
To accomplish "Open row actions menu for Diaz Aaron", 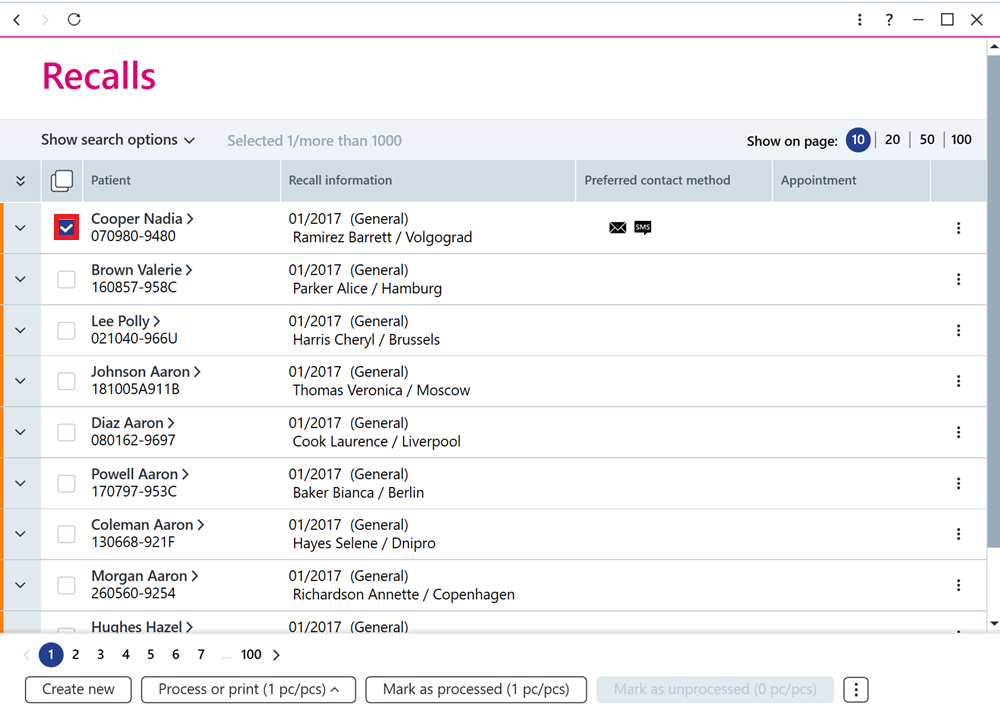I will 958,432.
